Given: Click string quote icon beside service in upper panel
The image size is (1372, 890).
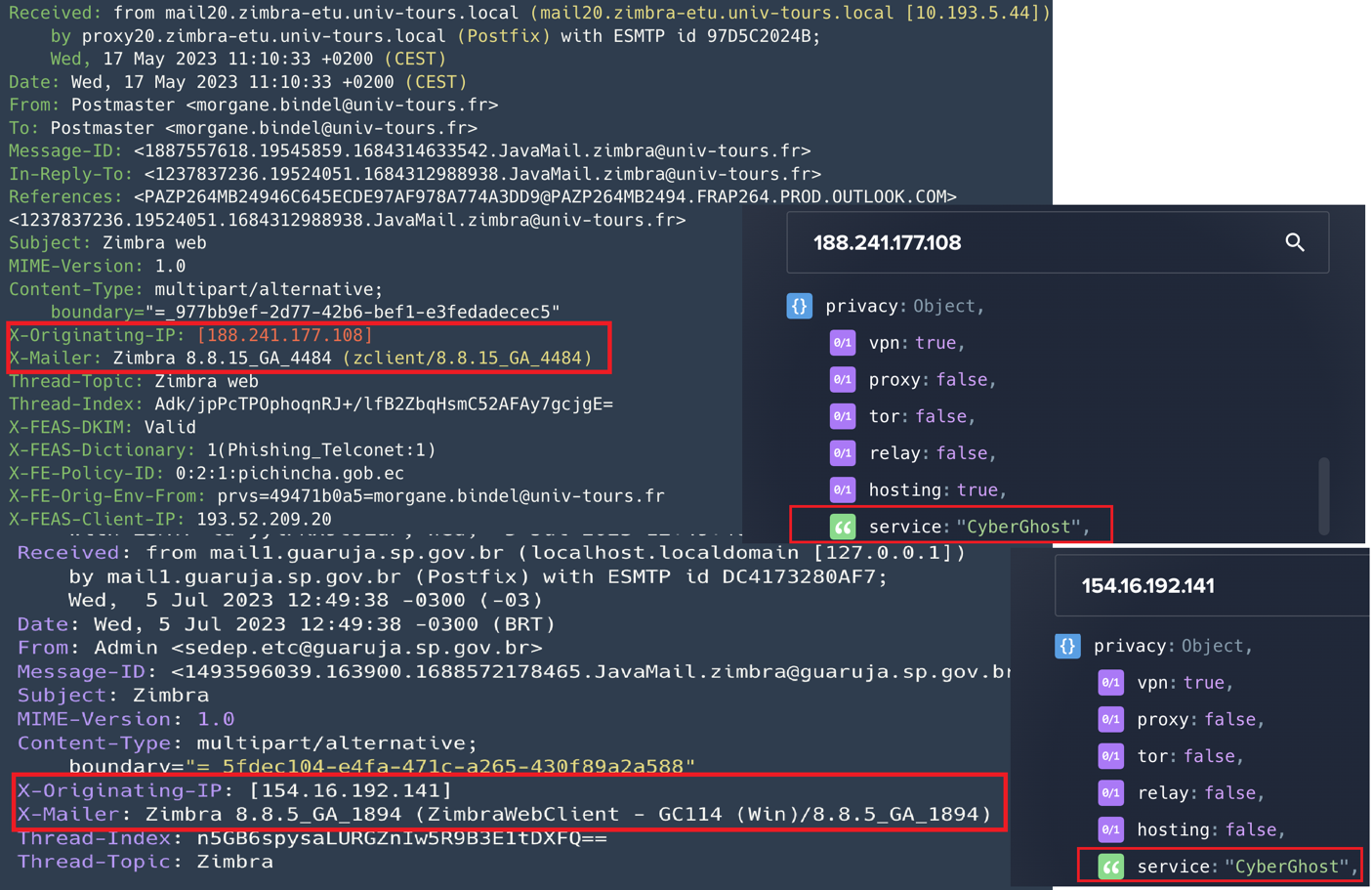Looking at the screenshot, I should pos(842,527).
